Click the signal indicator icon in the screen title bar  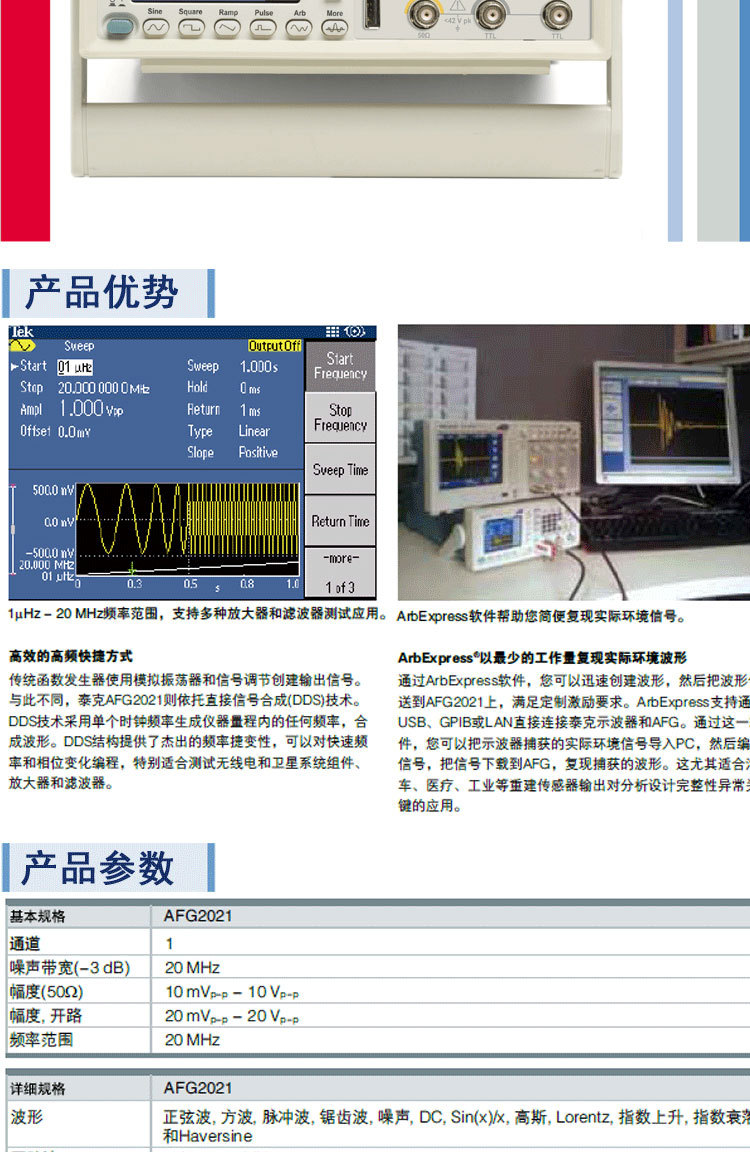(355, 332)
